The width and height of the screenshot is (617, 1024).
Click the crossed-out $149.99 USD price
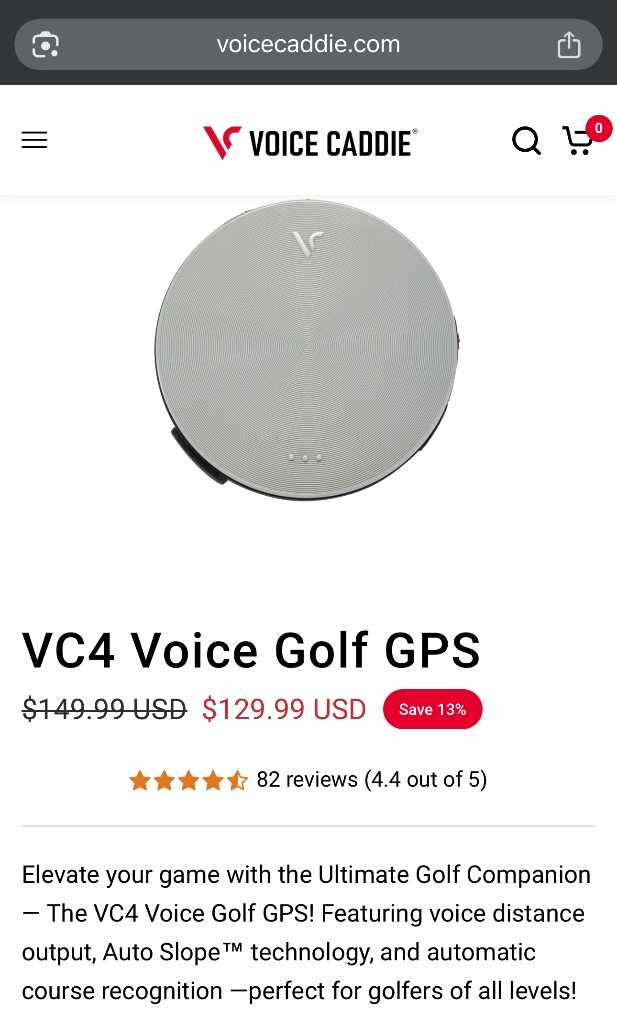click(104, 709)
